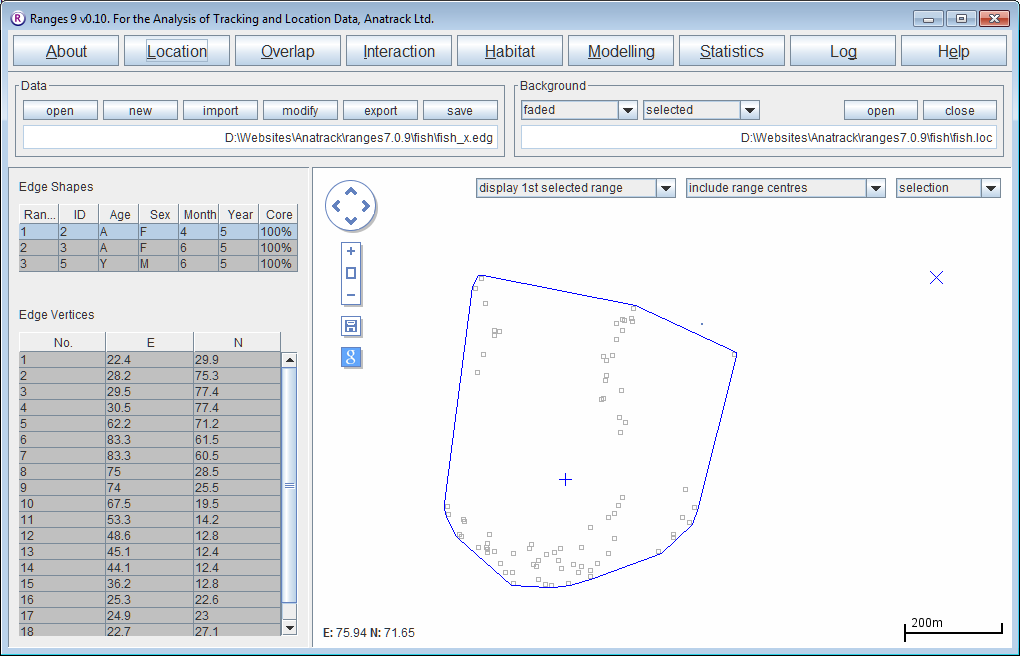This screenshot has width=1020, height=656.
Task: Click the Background close button
Action: tap(959, 111)
